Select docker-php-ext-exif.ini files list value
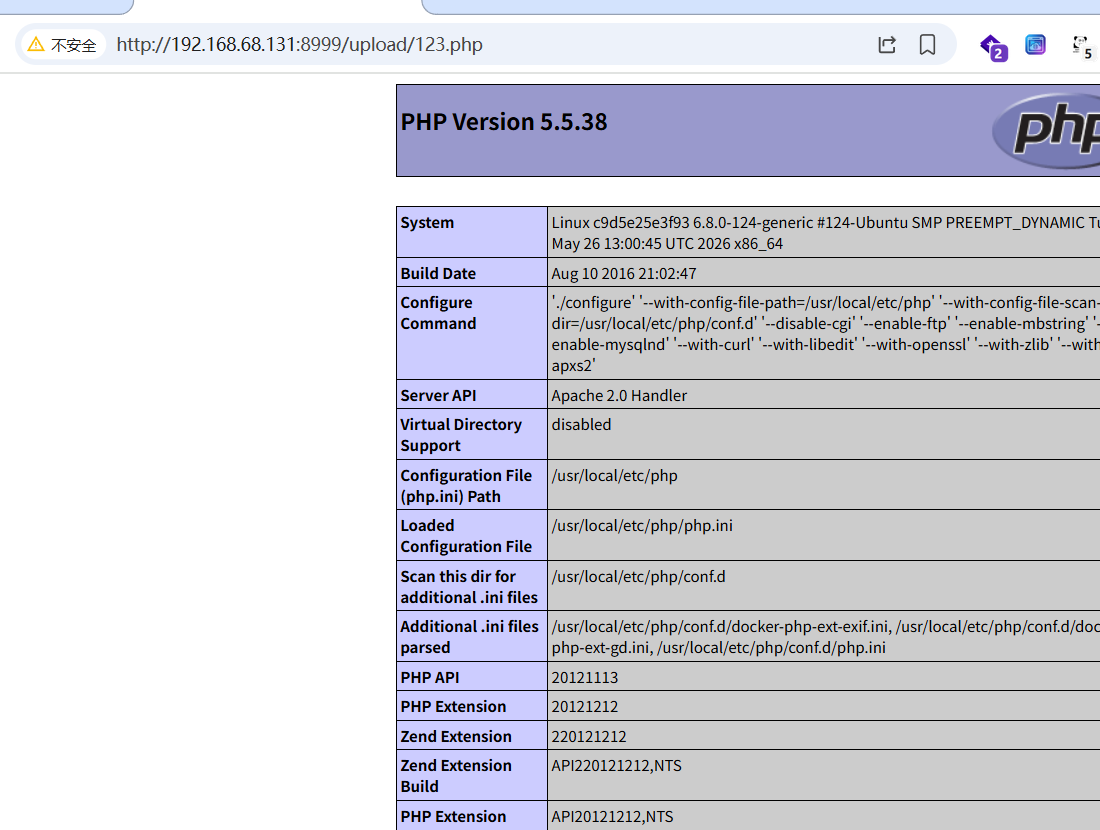 [826, 637]
